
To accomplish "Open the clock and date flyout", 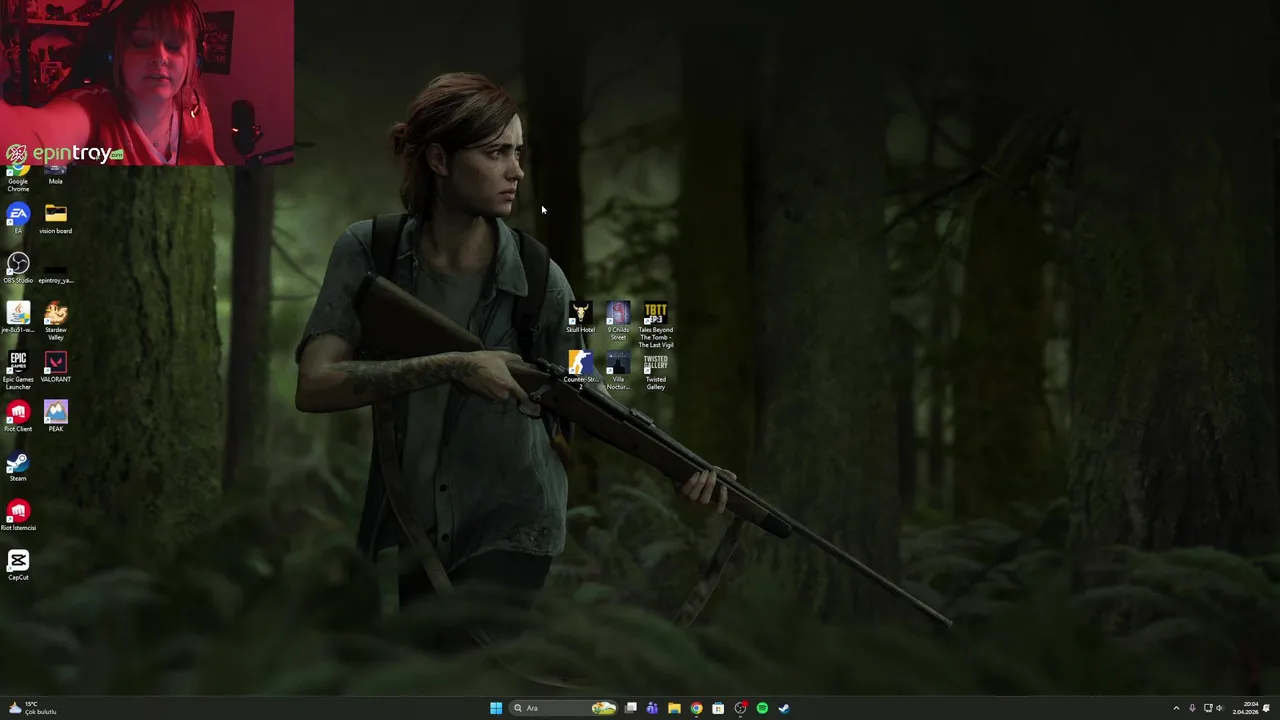I will pos(1246,708).
